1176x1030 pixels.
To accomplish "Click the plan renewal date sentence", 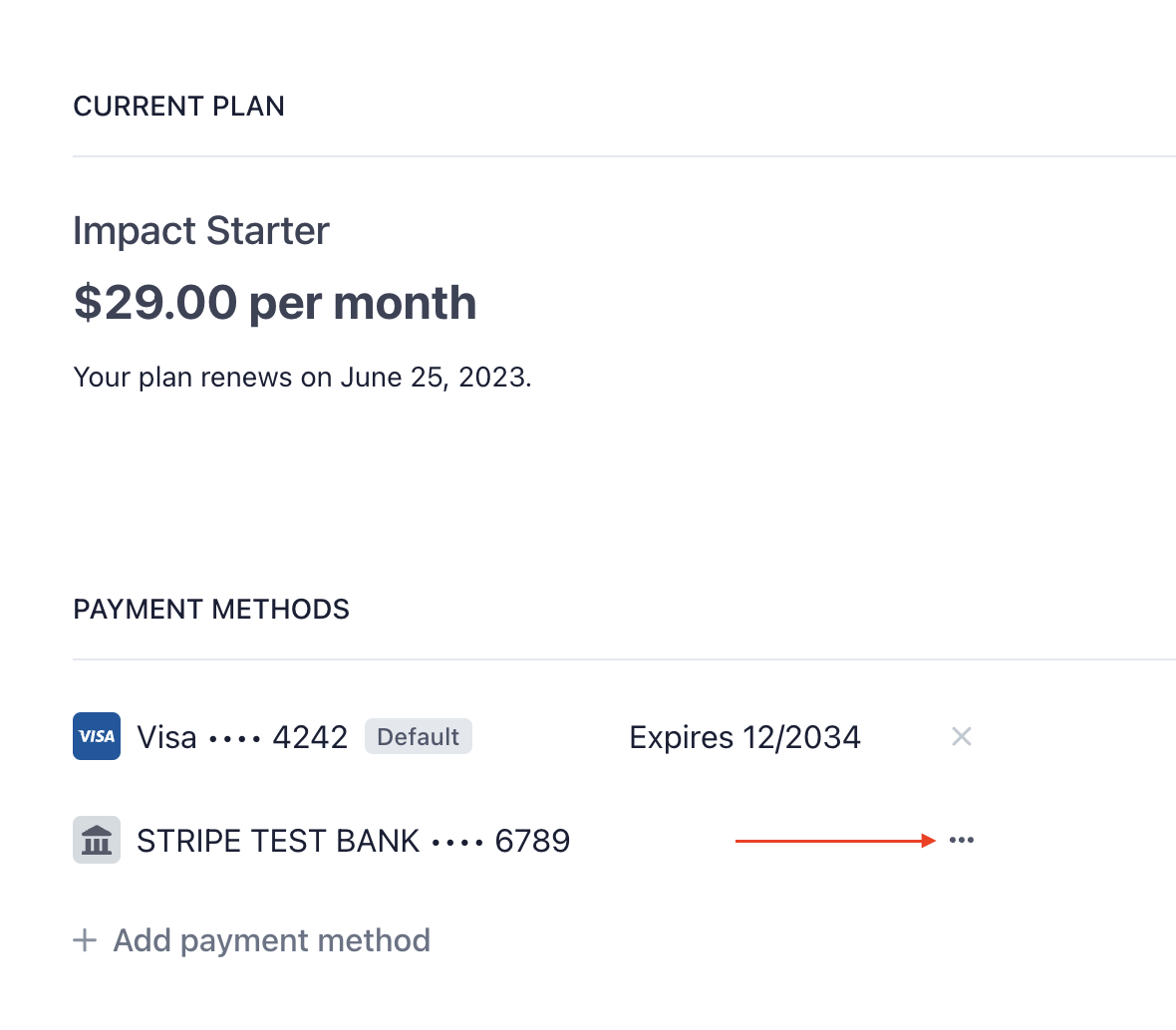I will point(302,378).
